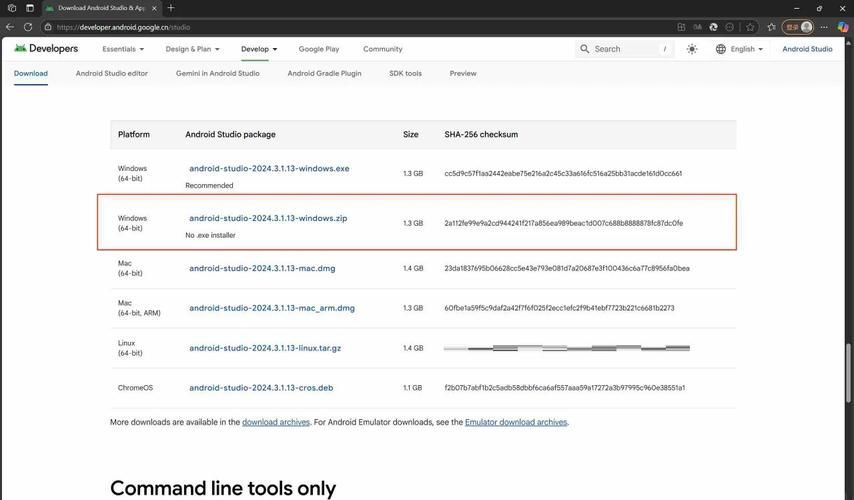Open the favorites list icon
This screenshot has width=854, height=500.
(771, 27)
